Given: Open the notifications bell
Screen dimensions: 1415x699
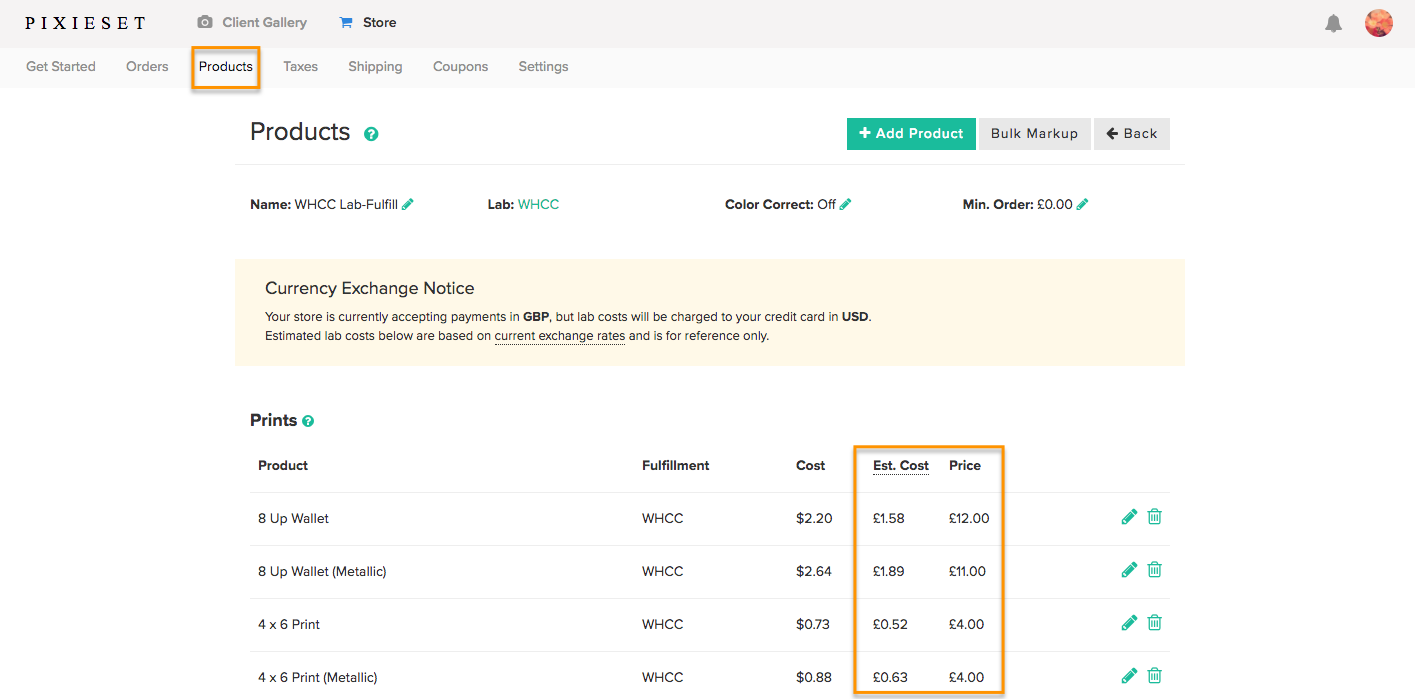Looking at the screenshot, I should pyautogui.click(x=1333, y=23).
